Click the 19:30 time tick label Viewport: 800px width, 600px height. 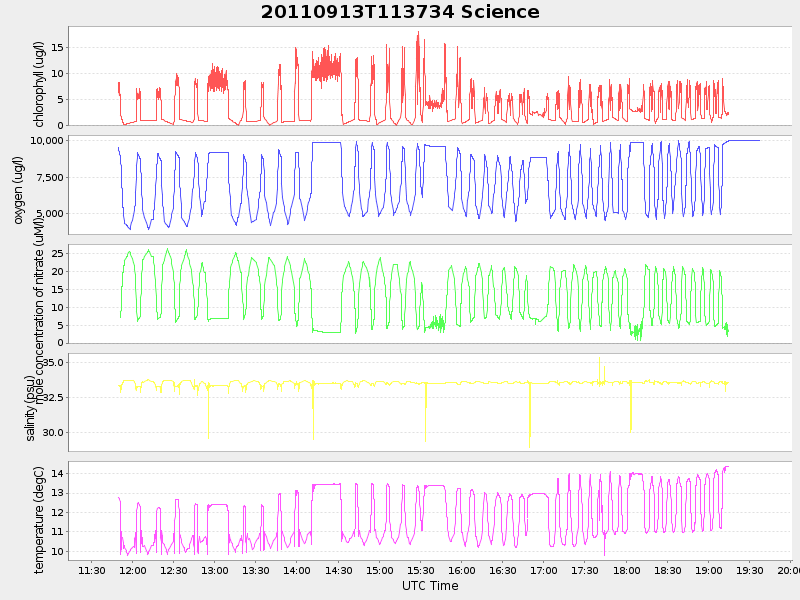(x=749, y=571)
